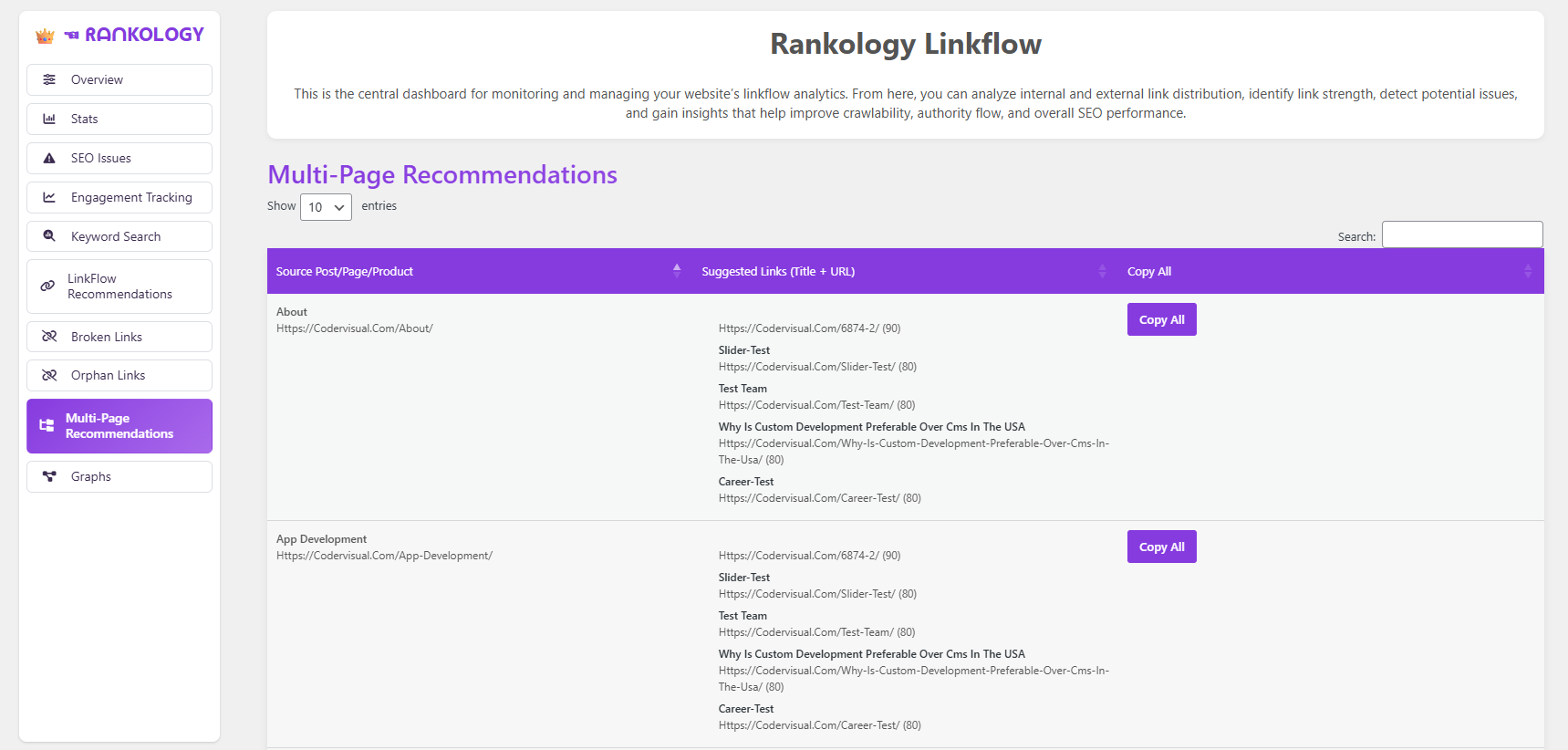Image resolution: width=1568 pixels, height=750 pixels.
Task: Open the Show entries dropdown
Action: [326, 207]
